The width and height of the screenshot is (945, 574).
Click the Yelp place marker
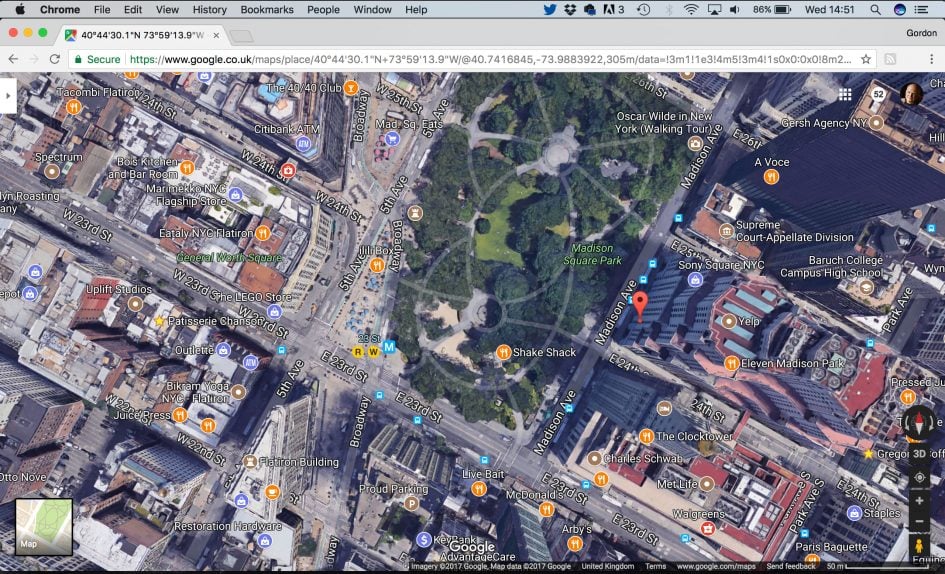(x=729, y=321)
